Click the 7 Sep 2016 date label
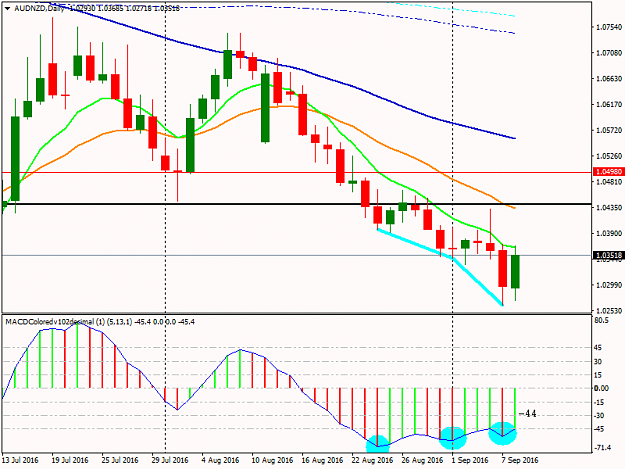Viewport: 625px width, 469px height. click(520, 460)
